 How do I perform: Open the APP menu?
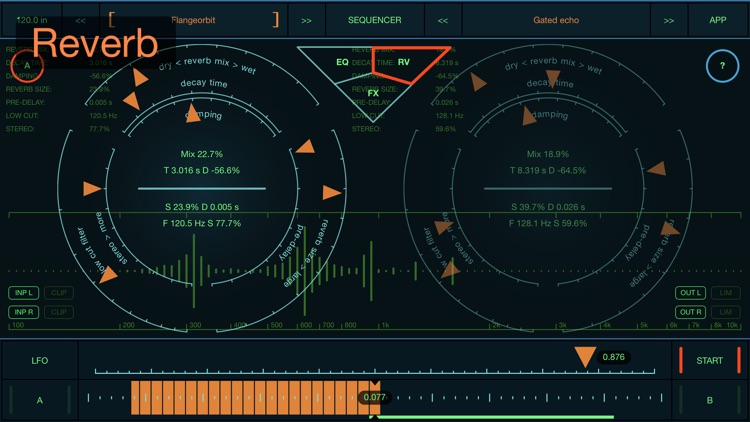click(717, 20)
